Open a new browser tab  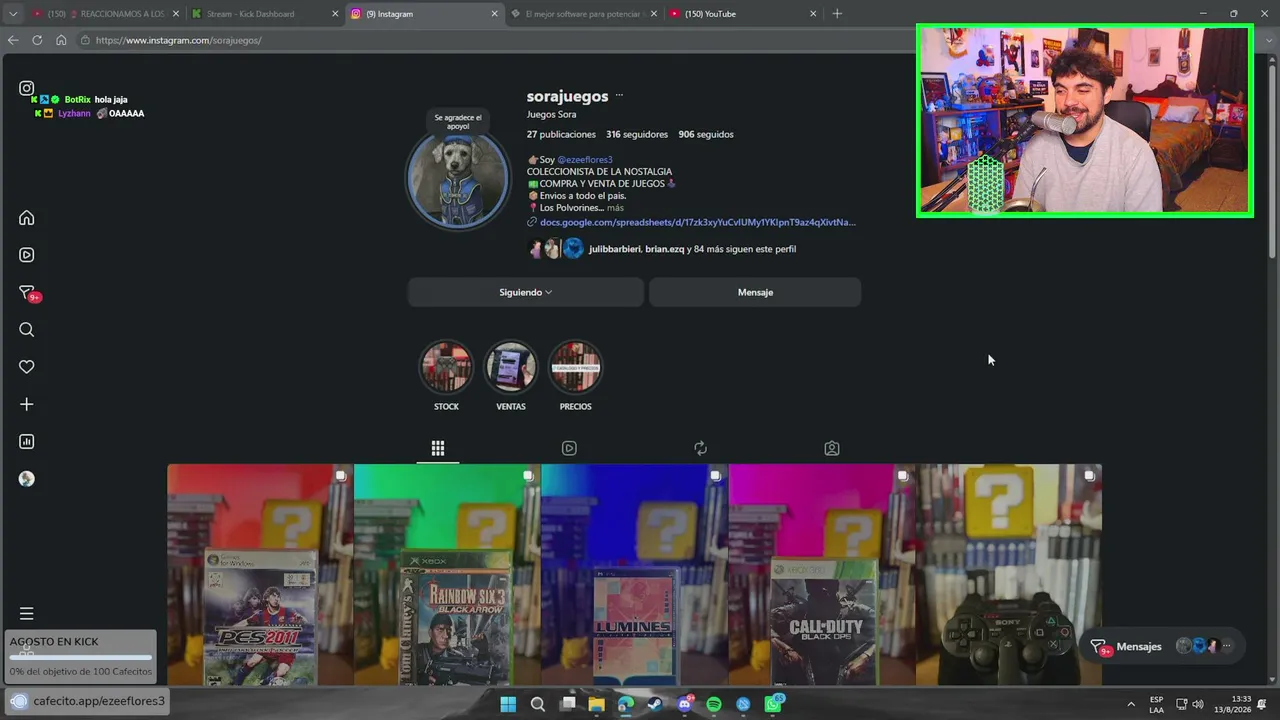click(837, 14)
